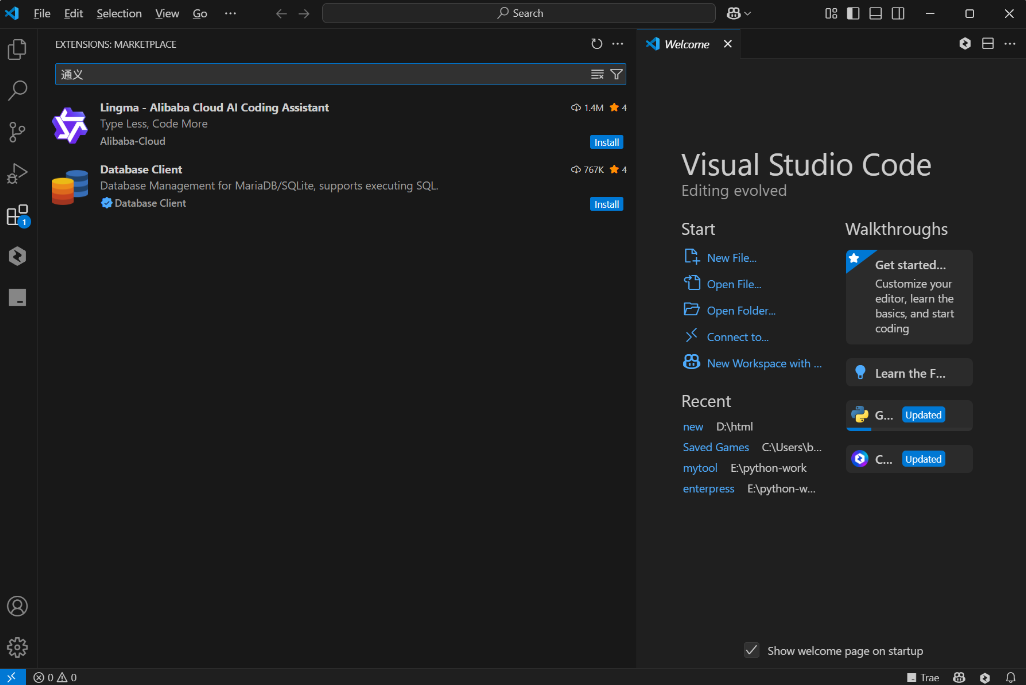Open the Manage gear menu
Screen dimensions: 1026x685
pyautogui.click(x=17, y=647)
